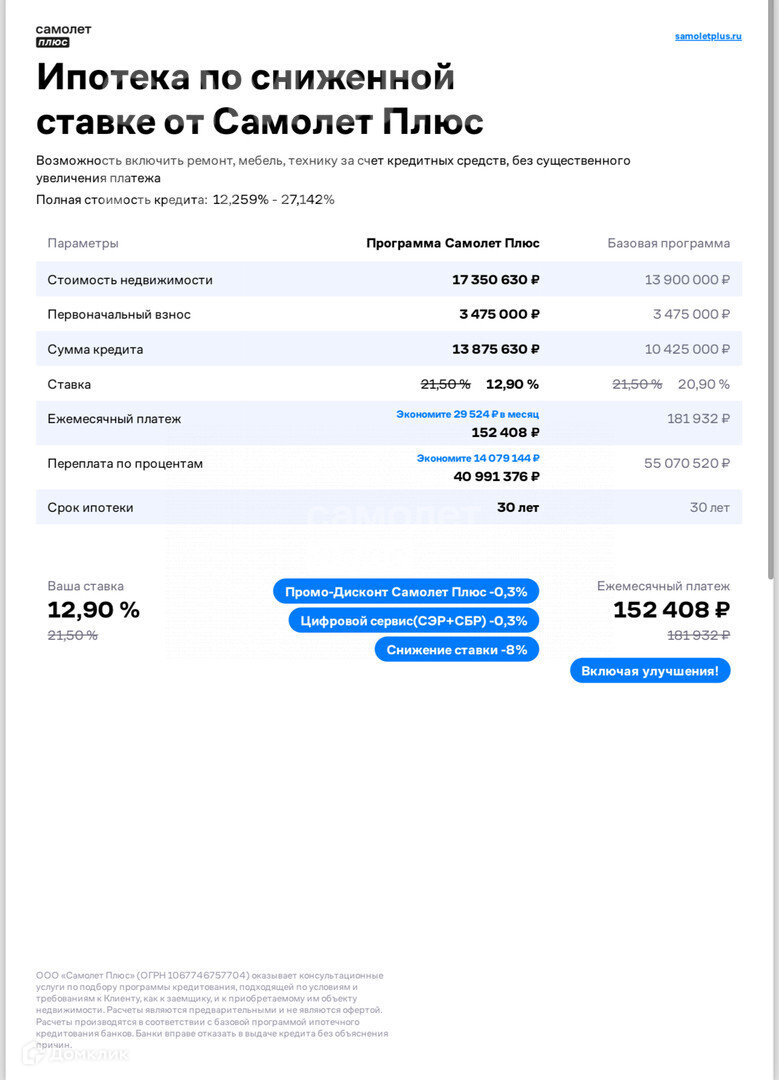779x1080 pixels.
Task: Click the value 13 875 630 ₽
Action: [495, 349]
